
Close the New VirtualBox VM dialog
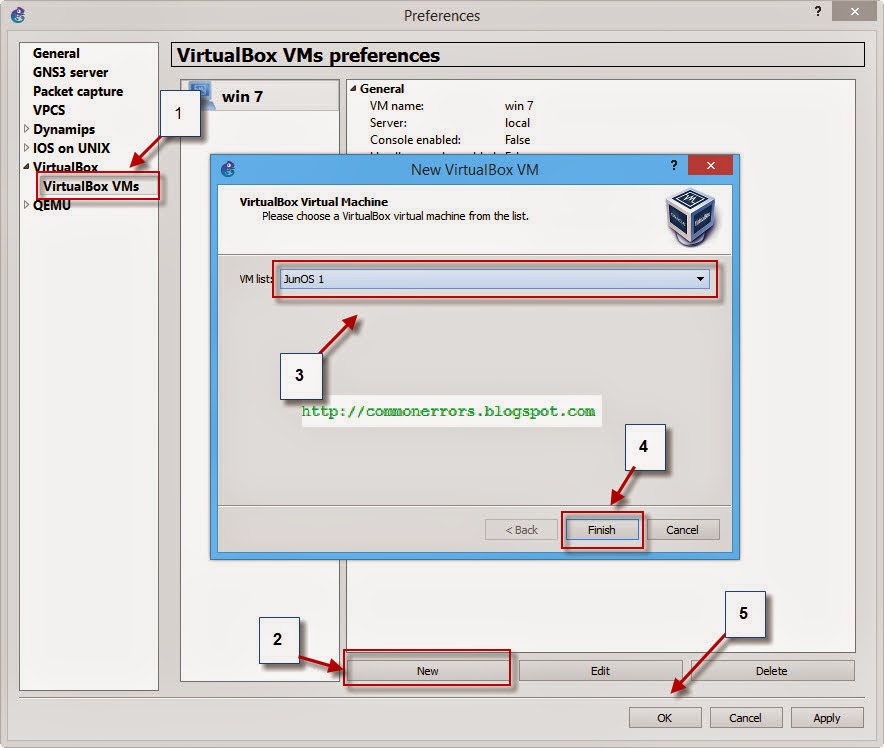pos(710,165)
